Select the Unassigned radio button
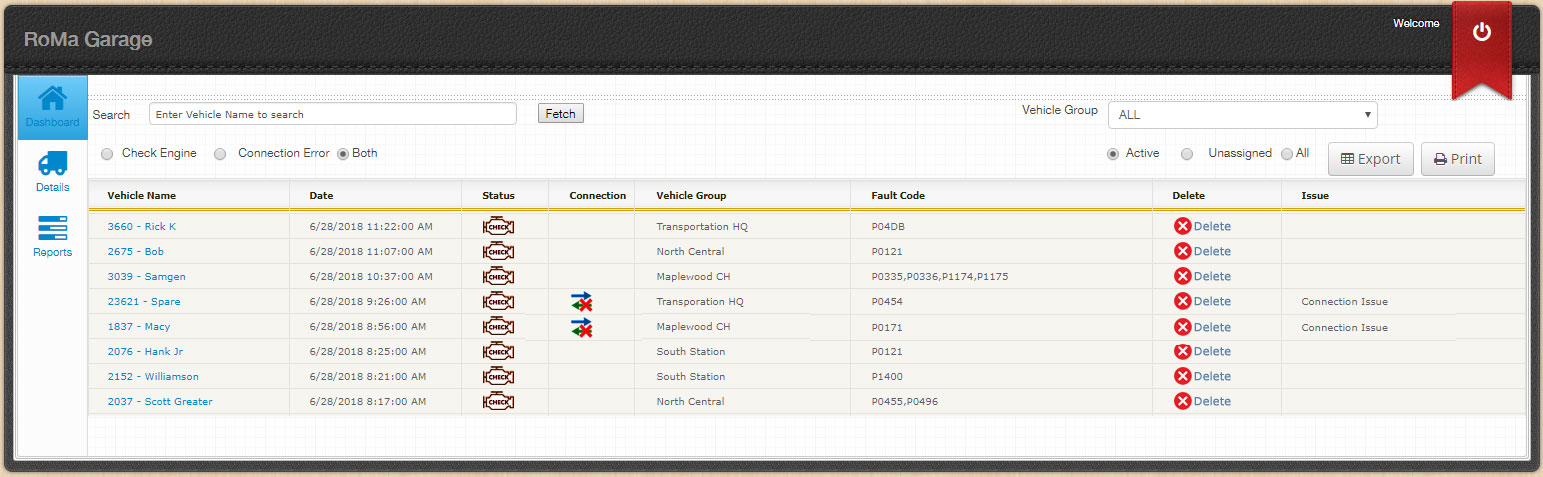Image resolution: width=1543 pixels, height=477 pixels. 1187,154
